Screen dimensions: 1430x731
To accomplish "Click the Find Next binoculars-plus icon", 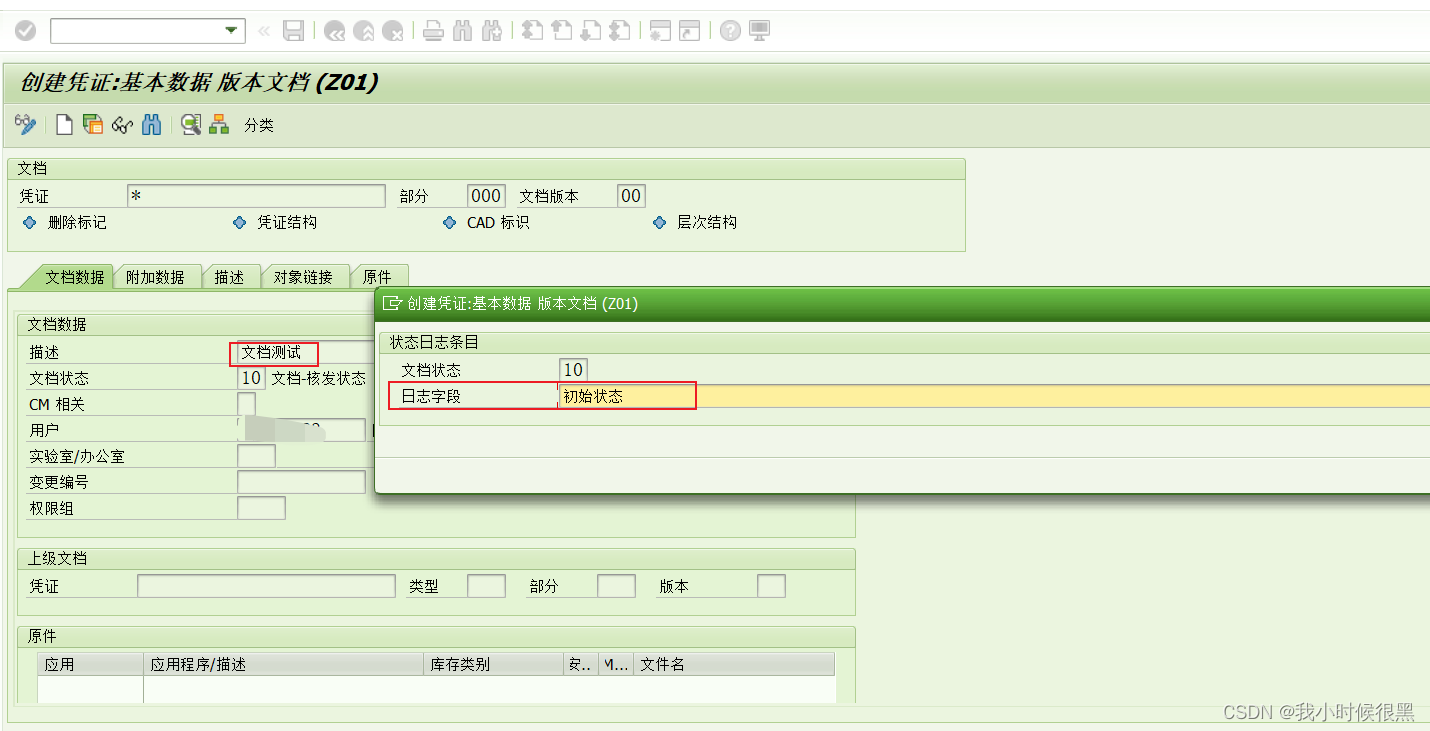I will click(x=492, y=31).
